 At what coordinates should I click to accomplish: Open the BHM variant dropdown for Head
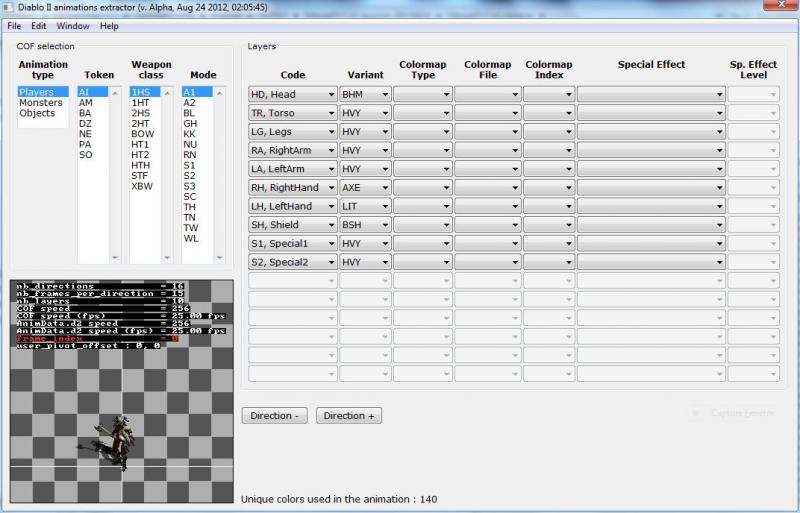365,94
